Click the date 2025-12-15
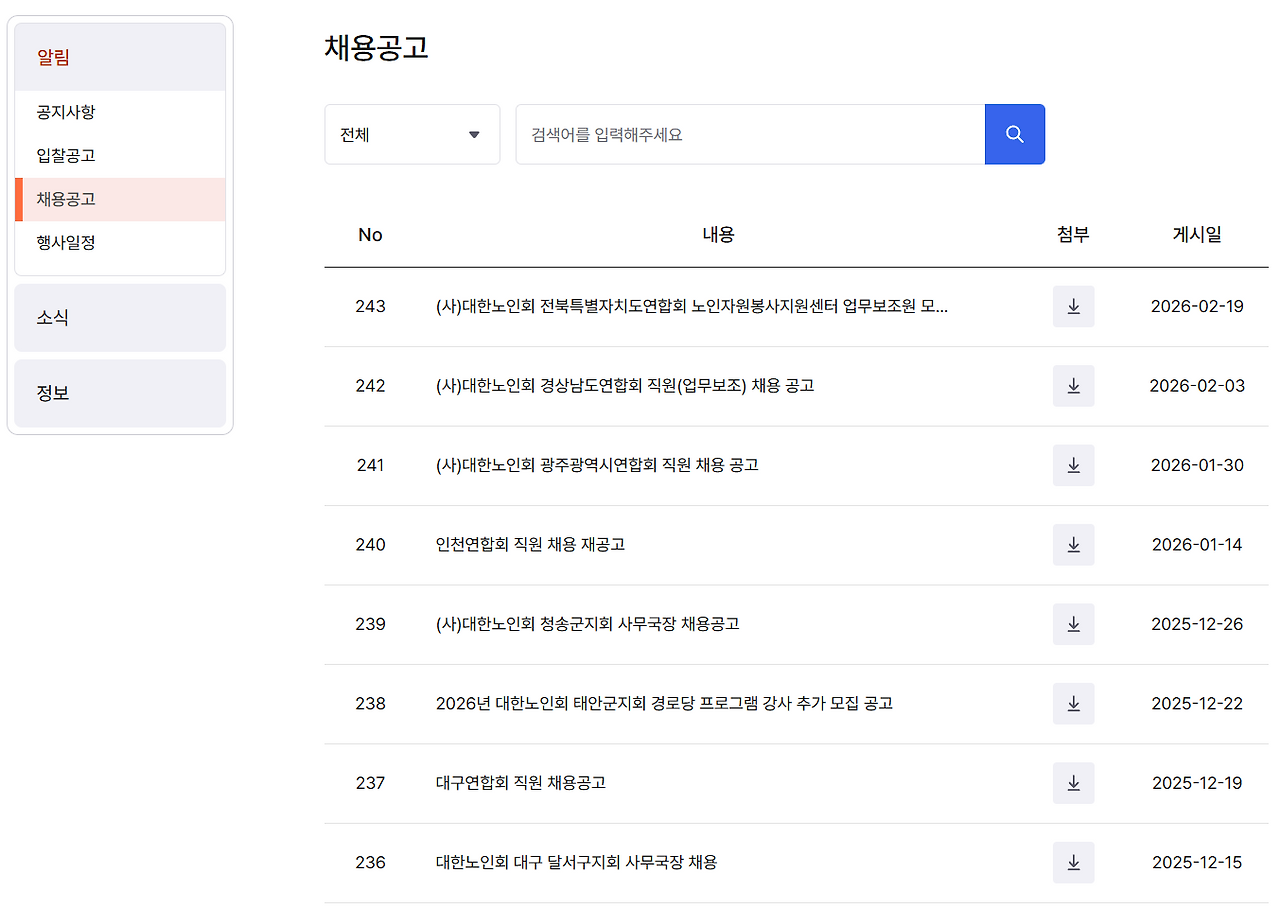This screenshot has width=1280, height=908. tap(1197, 862)
